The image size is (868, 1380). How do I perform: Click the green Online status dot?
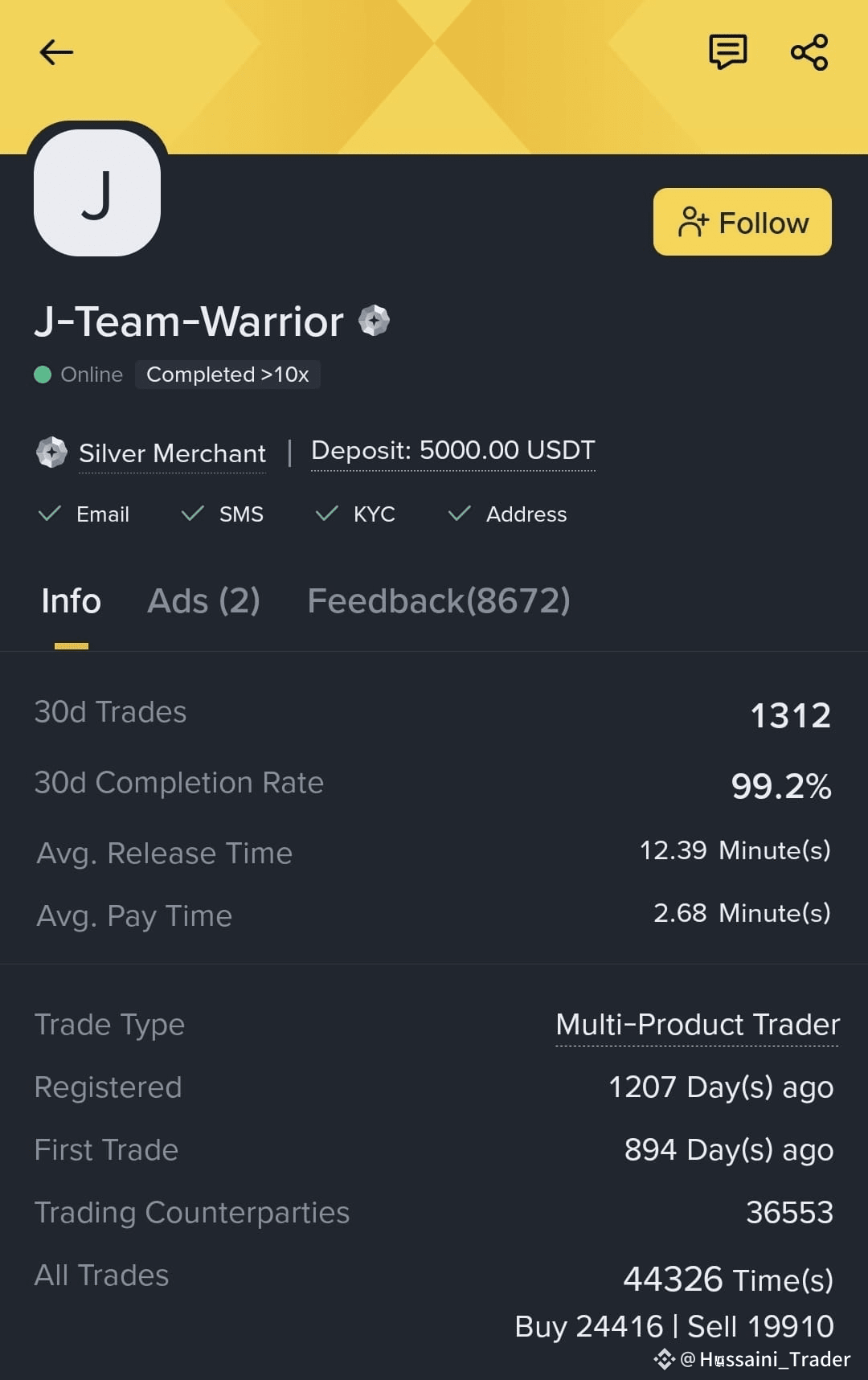pos(43,375)
